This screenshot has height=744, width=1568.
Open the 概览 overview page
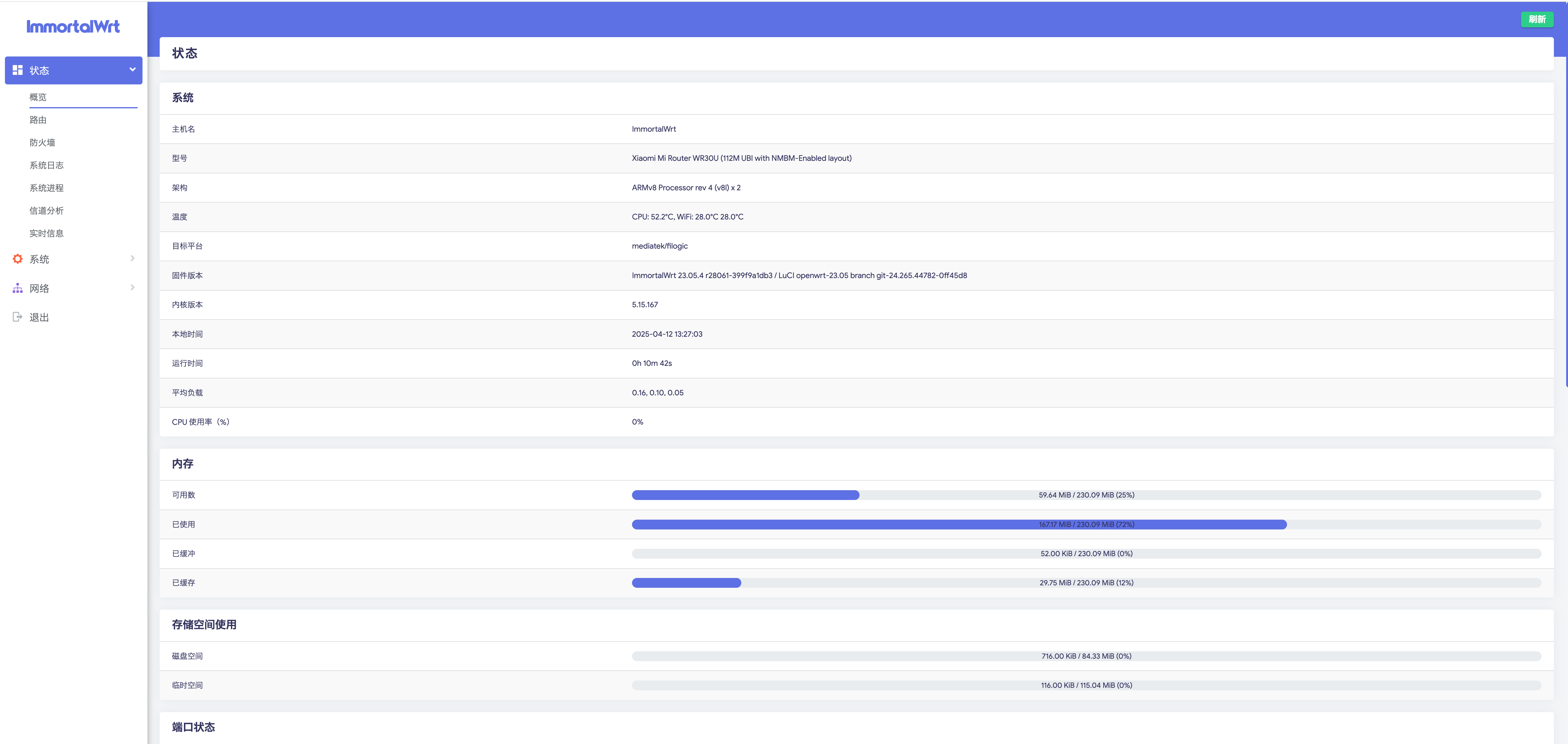point(38,97)
